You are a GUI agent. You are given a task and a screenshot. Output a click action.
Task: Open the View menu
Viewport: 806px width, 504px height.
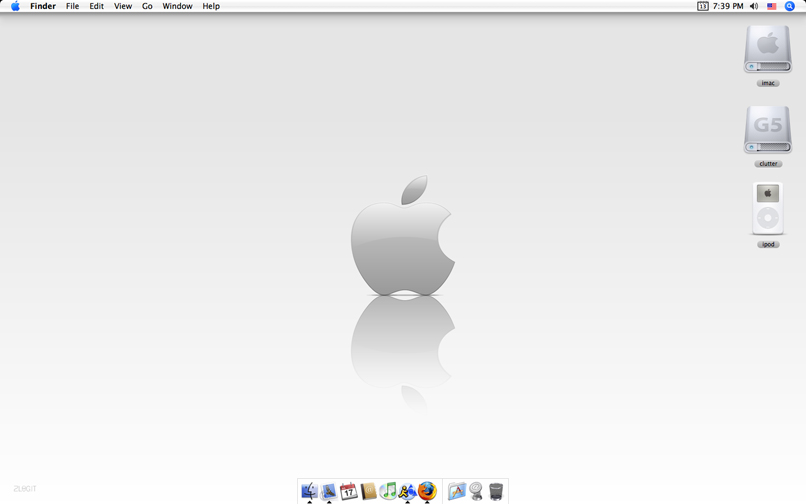tap(123, 6)
